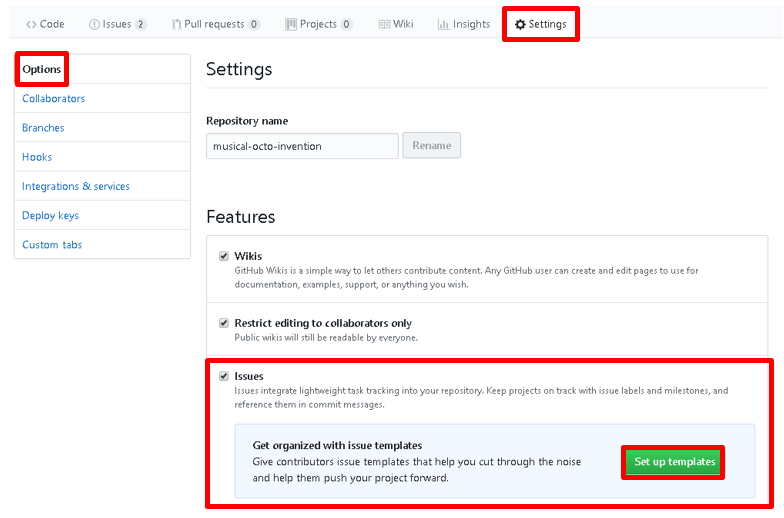Click the Insights graph icon

[x=443, y=24]
